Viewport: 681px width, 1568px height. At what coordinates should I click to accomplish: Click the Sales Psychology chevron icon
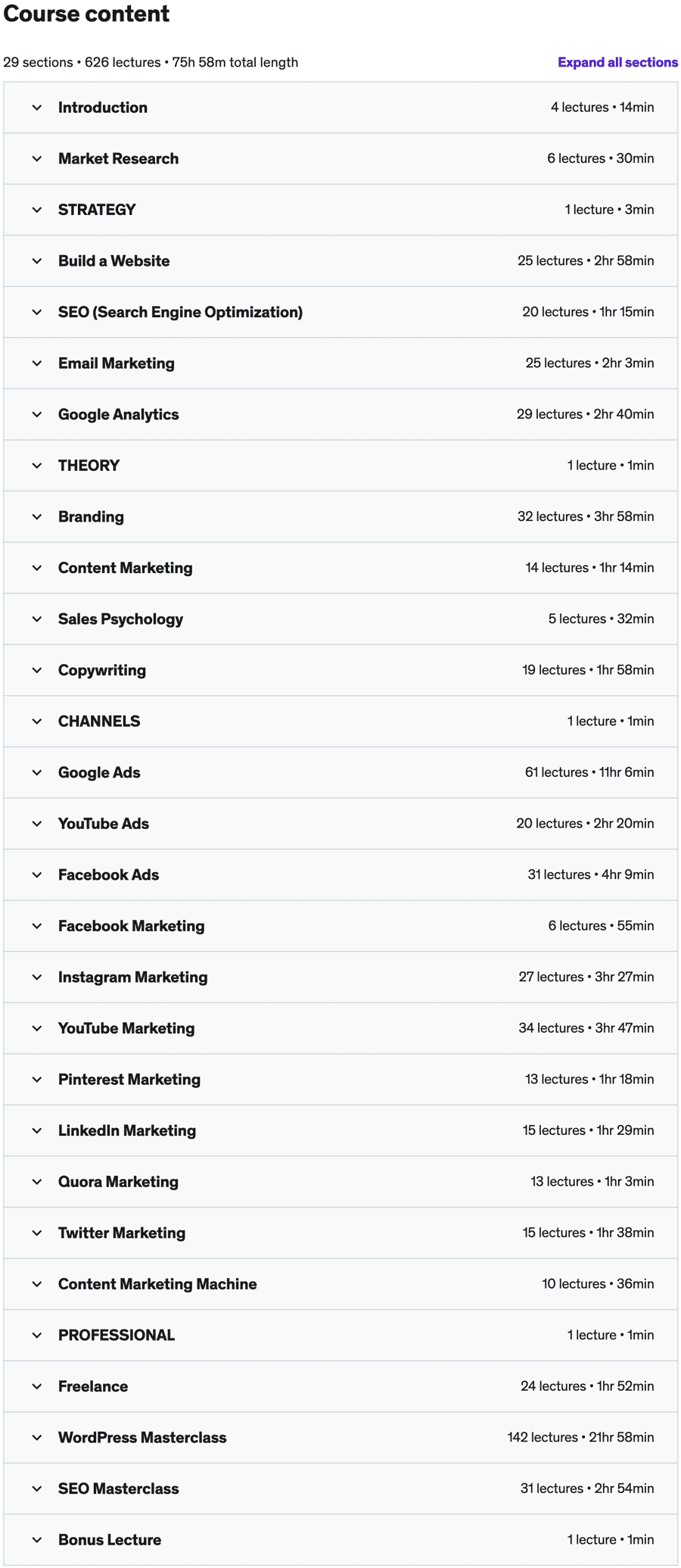point(37,619)
